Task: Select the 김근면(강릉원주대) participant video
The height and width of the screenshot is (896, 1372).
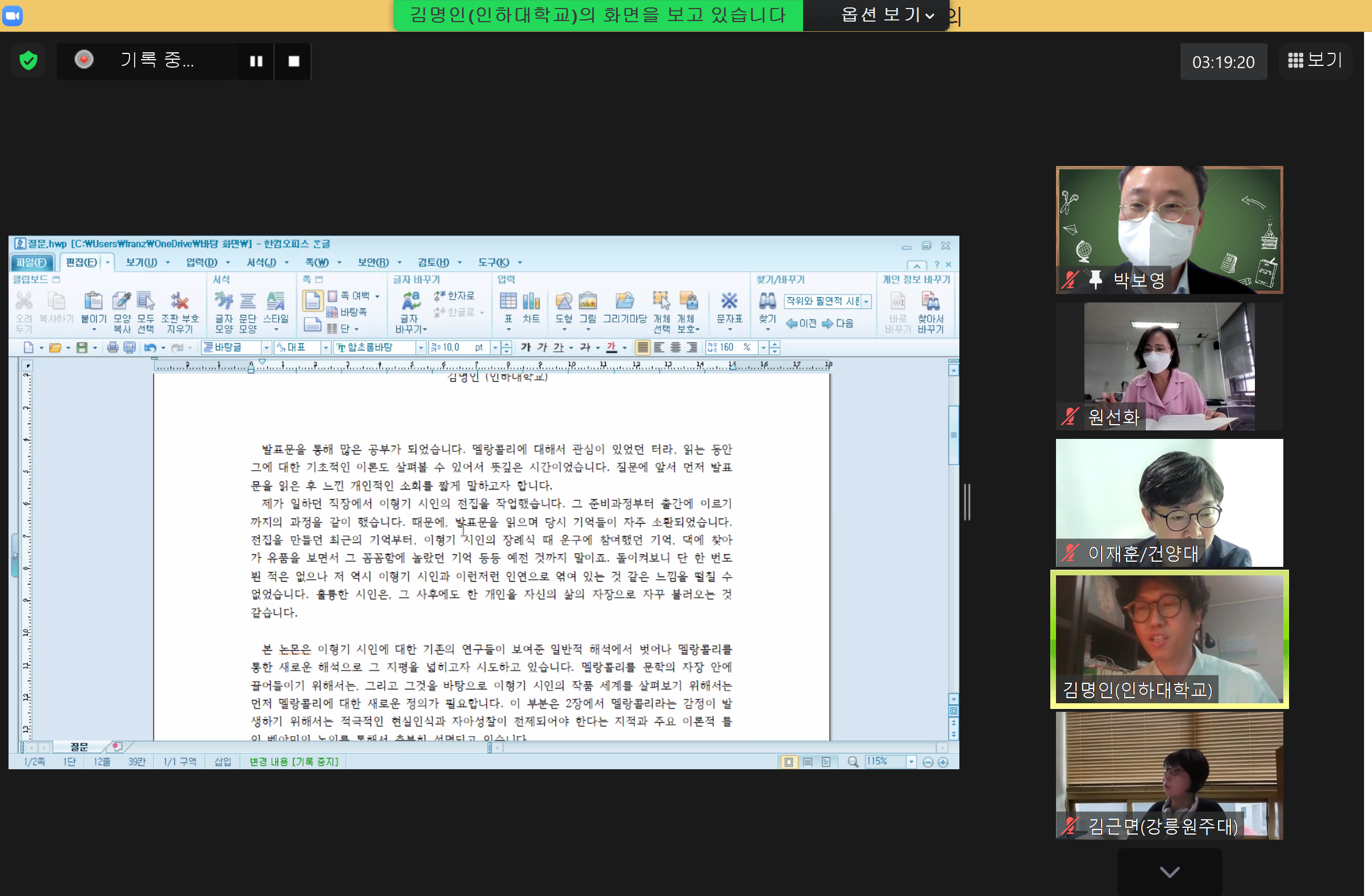Action: click(1169, 775)
